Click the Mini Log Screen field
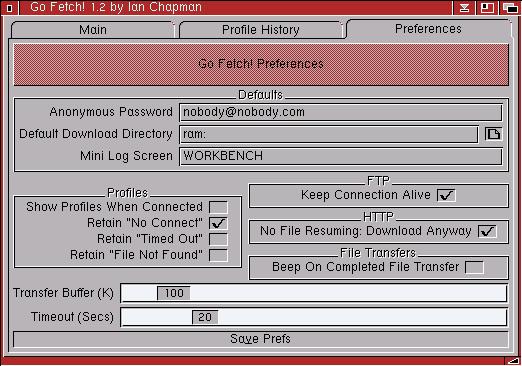 (341, 156)
